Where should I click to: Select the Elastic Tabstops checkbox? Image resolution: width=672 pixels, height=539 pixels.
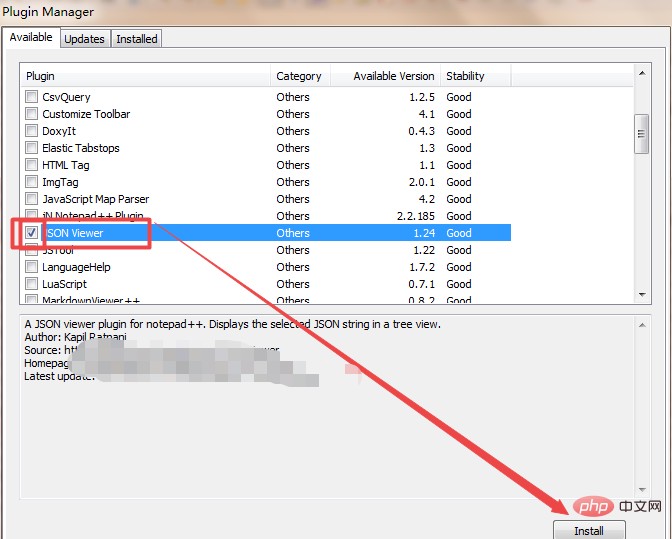pos(33,148)
